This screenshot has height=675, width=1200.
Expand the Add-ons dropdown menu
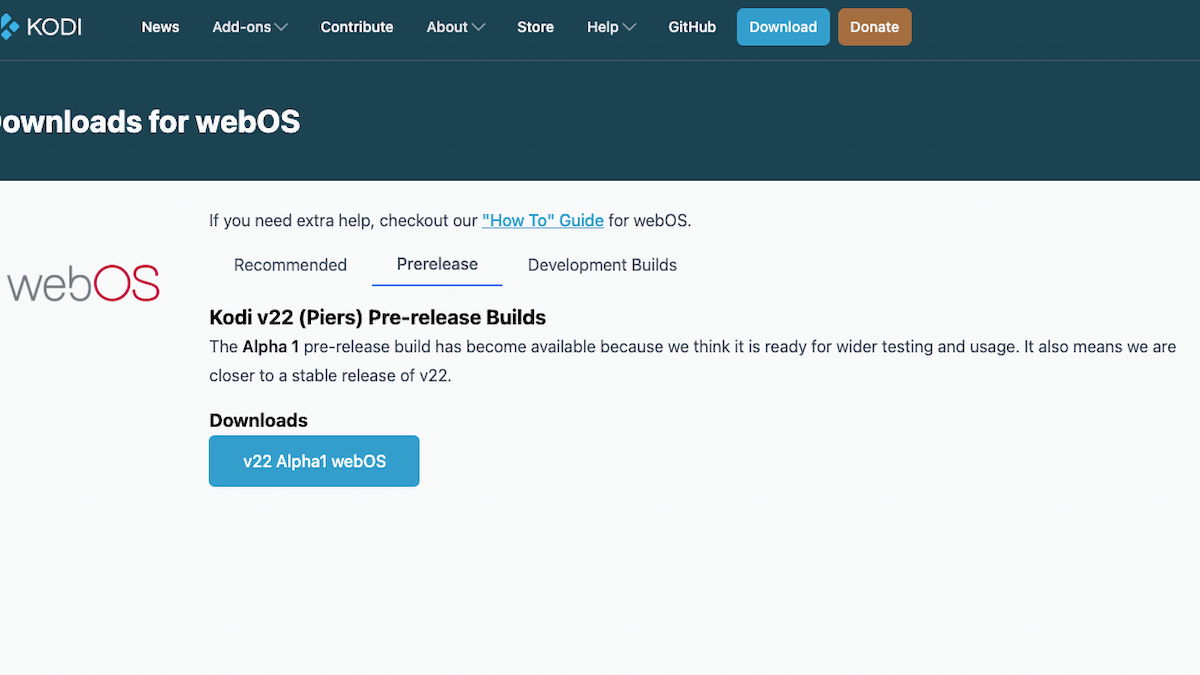(x=250, y=27)
